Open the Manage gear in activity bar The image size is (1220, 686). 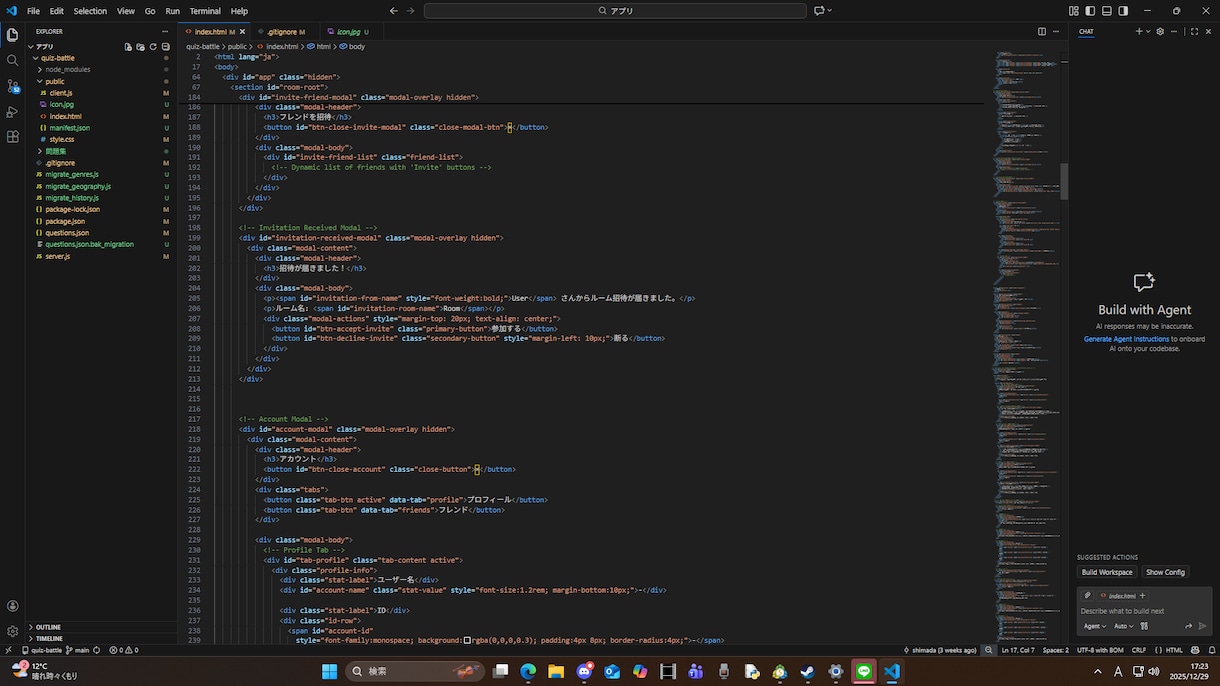tap(13, 632)
